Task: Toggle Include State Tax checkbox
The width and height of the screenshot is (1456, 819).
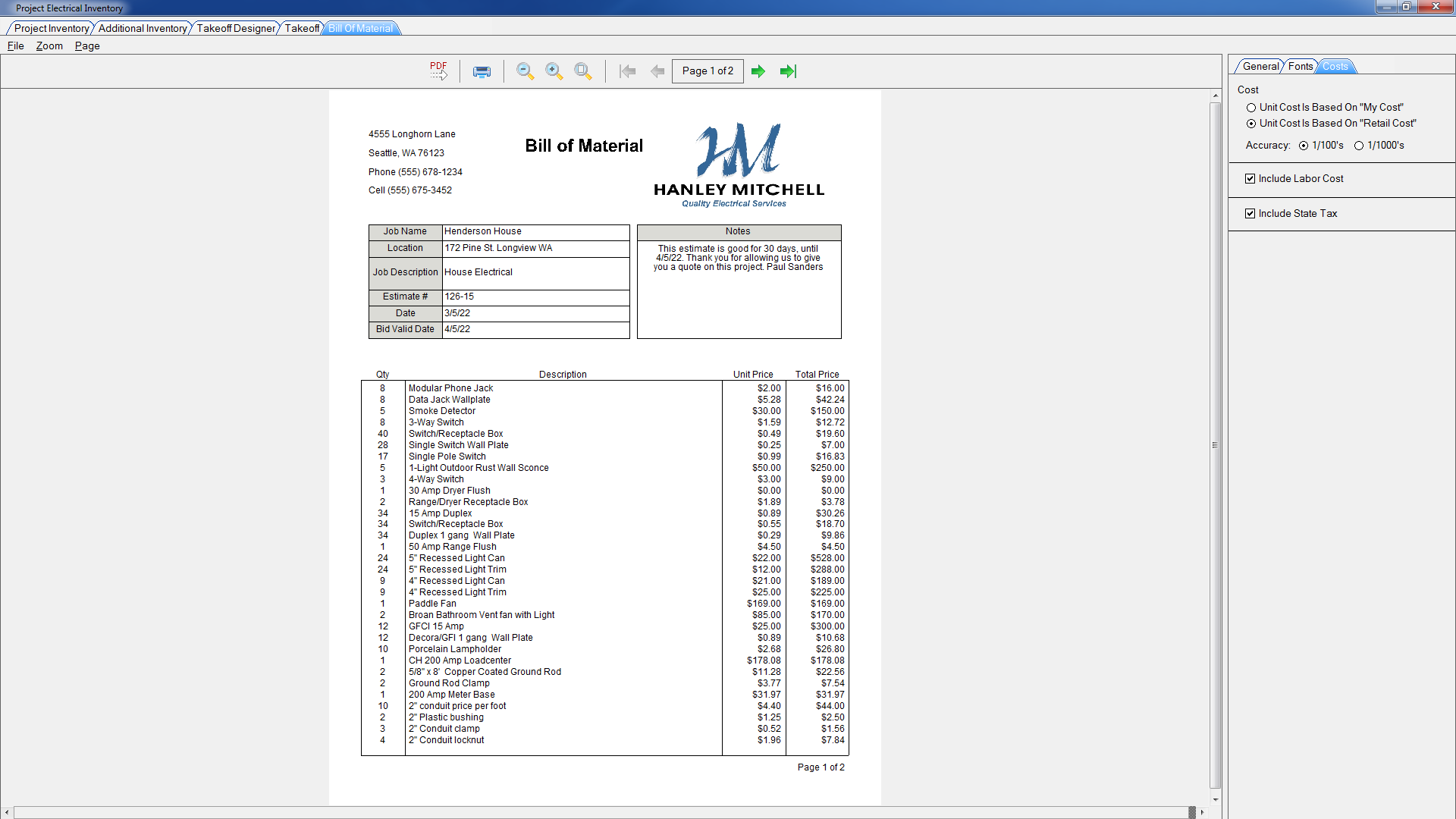Action: (x=1250, y=214)
